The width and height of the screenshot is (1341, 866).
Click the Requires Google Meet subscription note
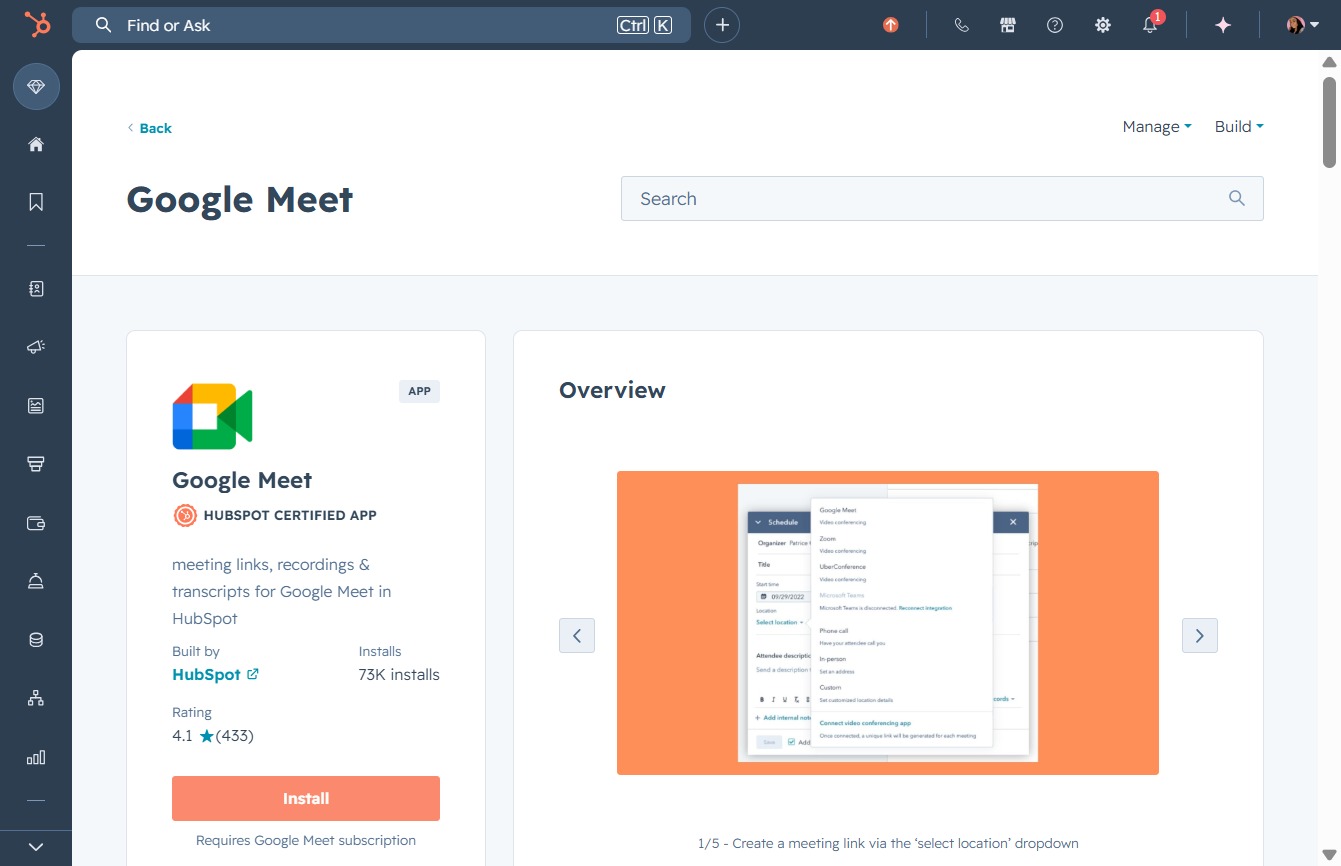pos(306,840)
